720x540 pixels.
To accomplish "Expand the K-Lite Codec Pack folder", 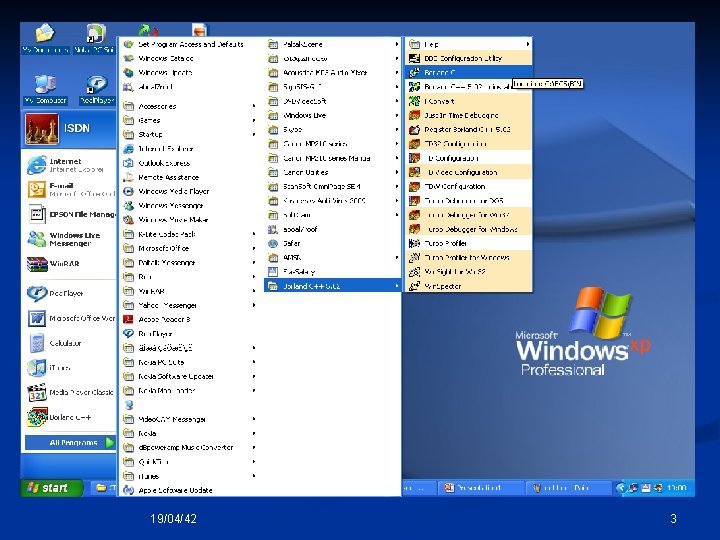I will pos(189,234).
